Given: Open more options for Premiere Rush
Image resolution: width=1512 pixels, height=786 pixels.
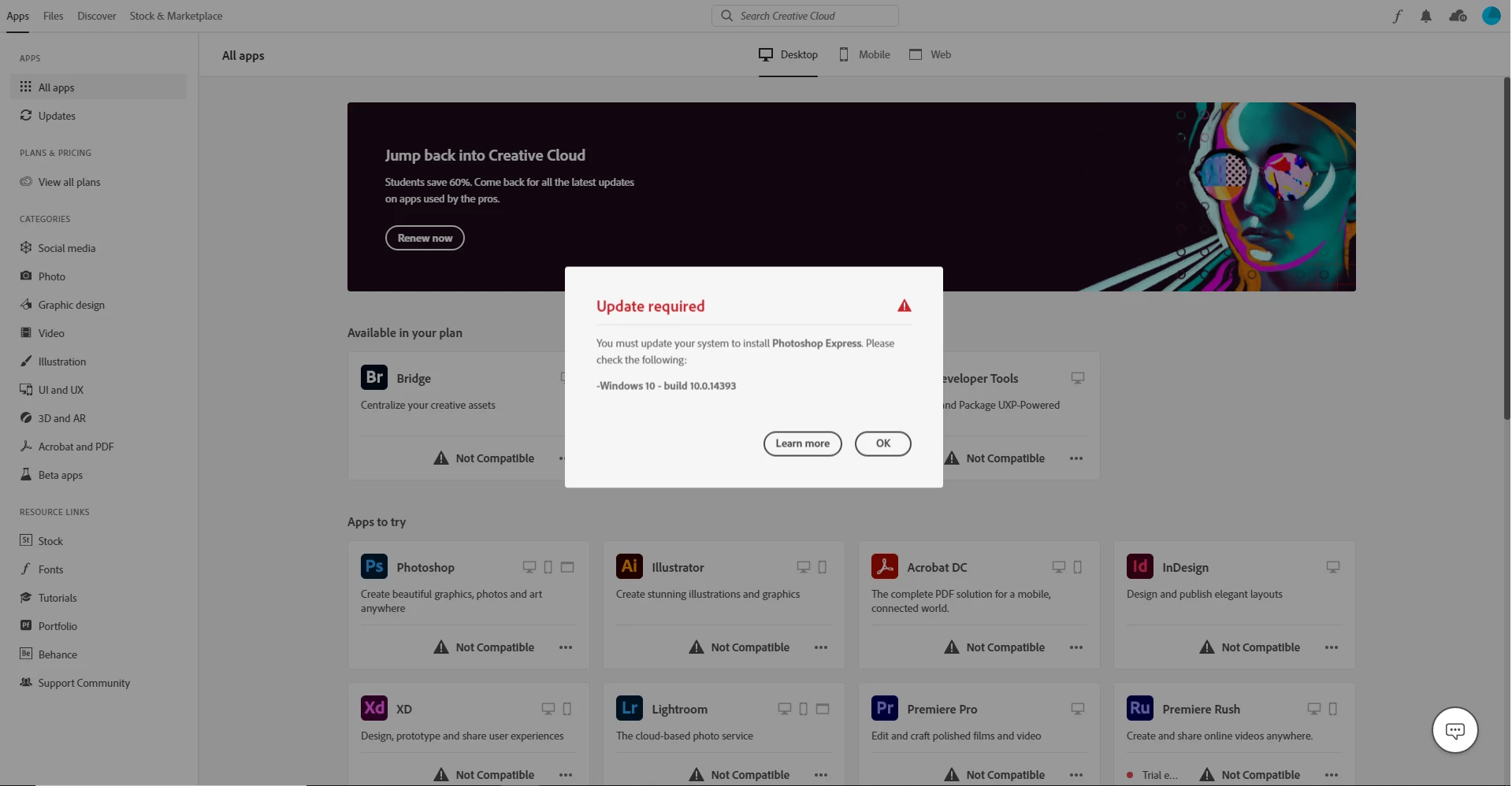Looking at the screenshot, I should (1332, 775).
